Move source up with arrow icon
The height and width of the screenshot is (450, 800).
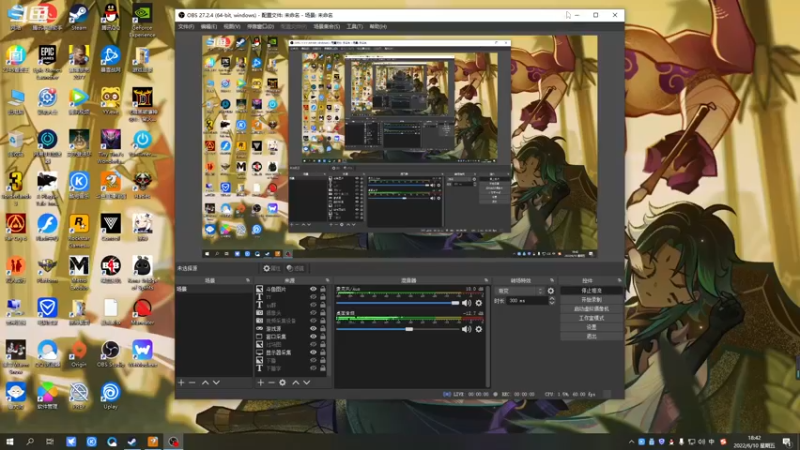tap(295, 382)
